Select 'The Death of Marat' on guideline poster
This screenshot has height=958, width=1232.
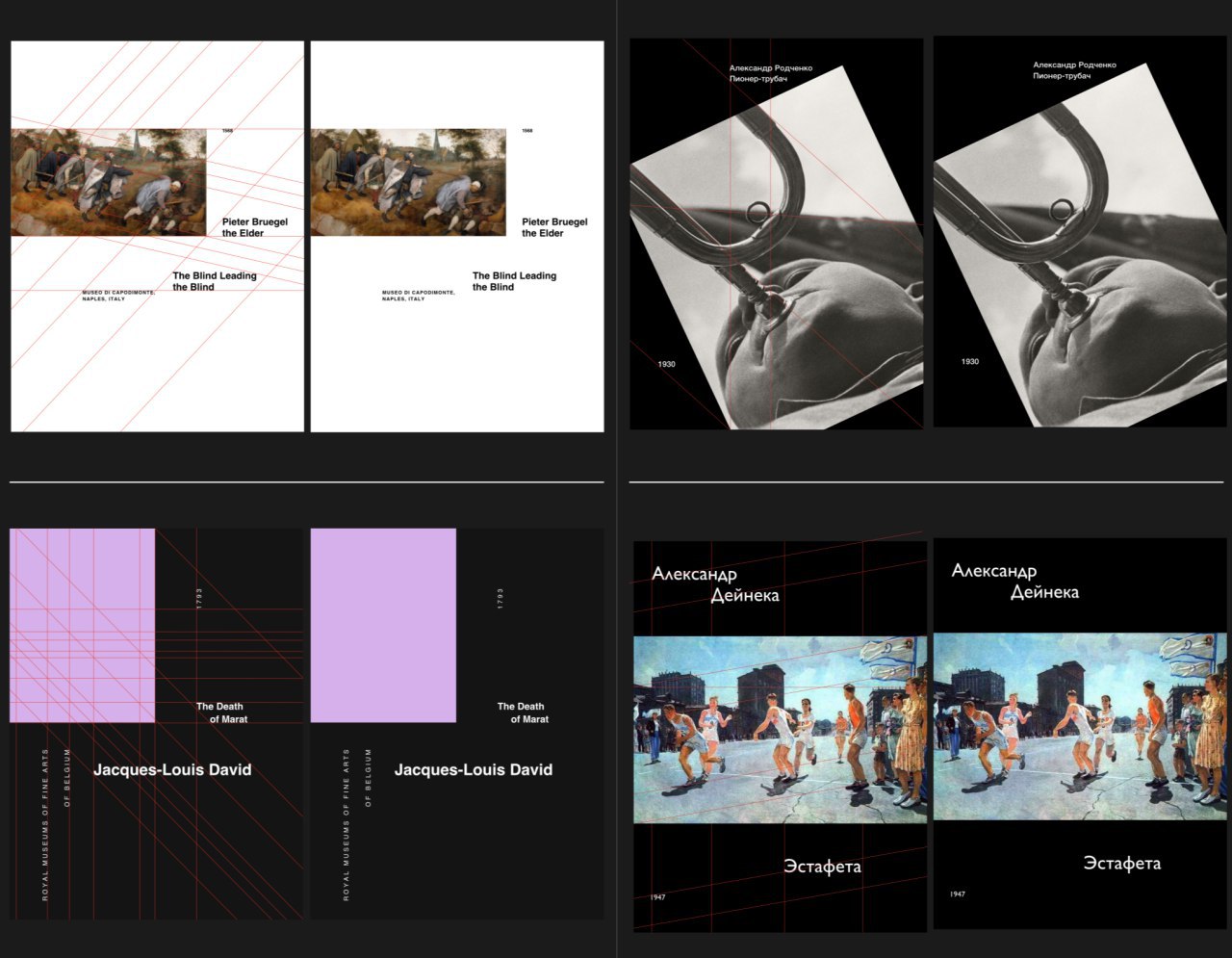(222, 712)
